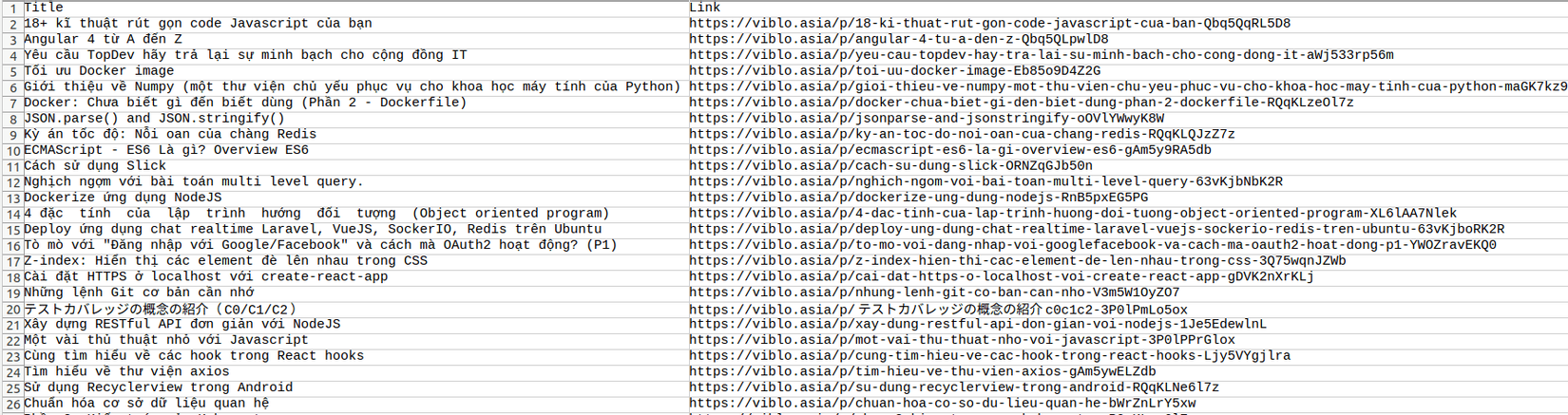The image size is (1568, 415).
Task: Select row header number 25
Action: click(11, 388)
